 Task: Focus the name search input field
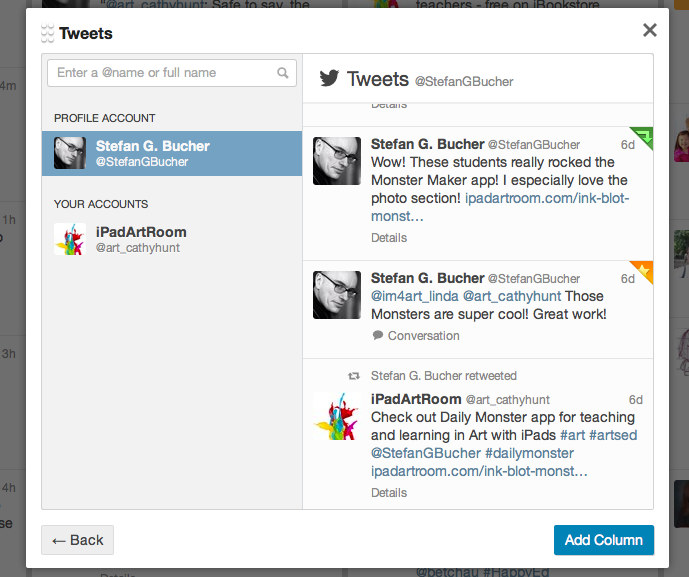[x=163, y=73]
